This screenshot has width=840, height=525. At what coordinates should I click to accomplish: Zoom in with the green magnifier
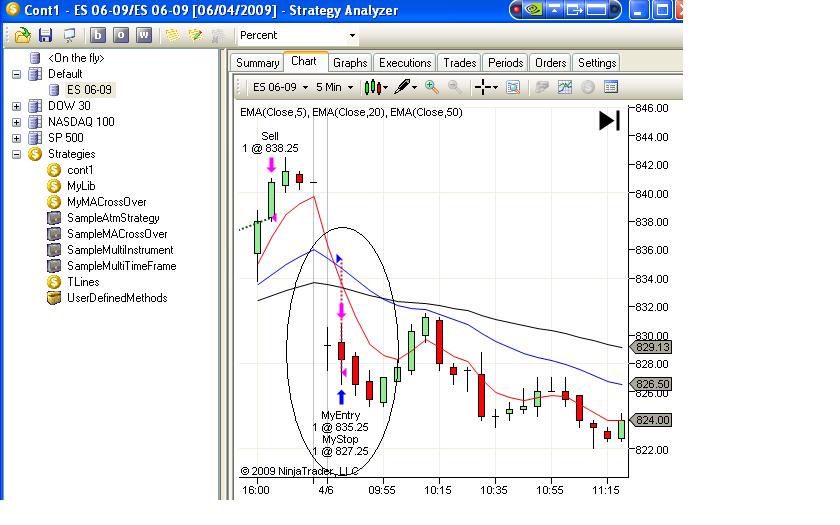[x=432, y=87]
